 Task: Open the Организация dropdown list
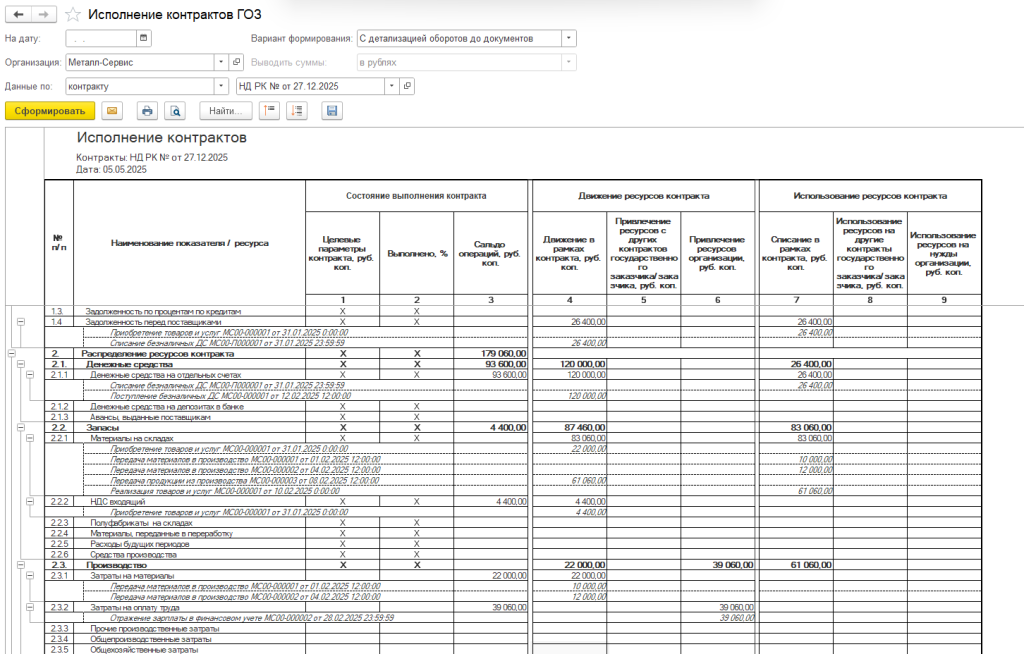[x=221, y=62]
